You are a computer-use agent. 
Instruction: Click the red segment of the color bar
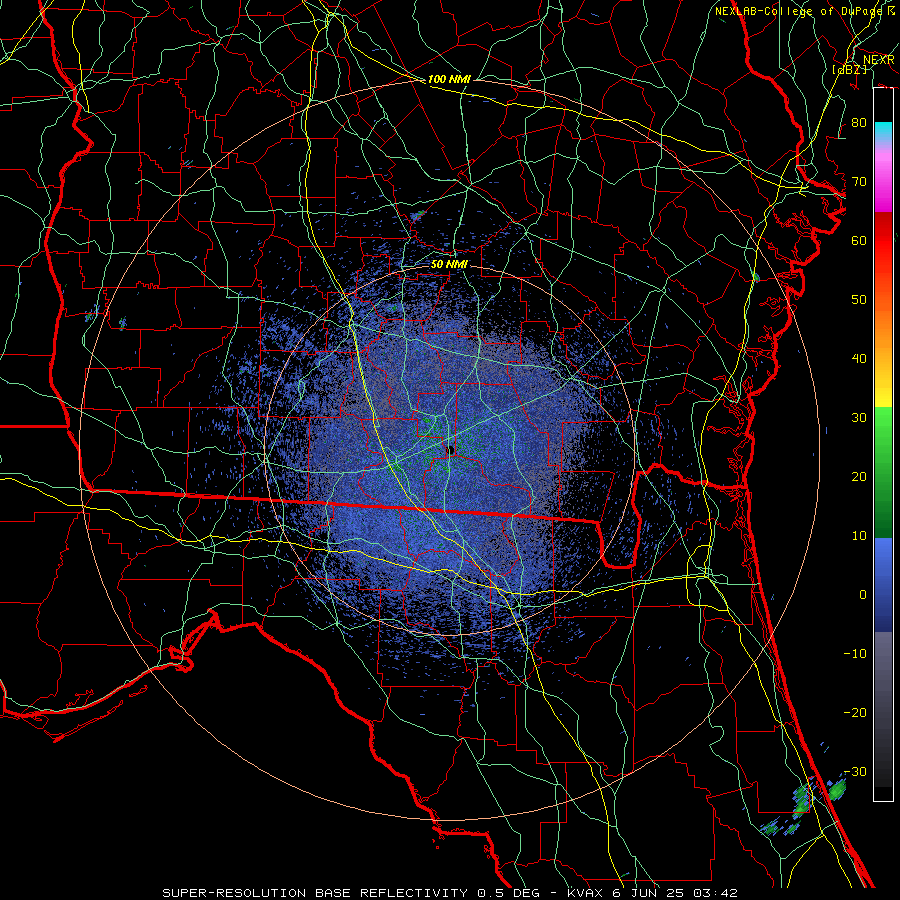click(x=883, y=255)
